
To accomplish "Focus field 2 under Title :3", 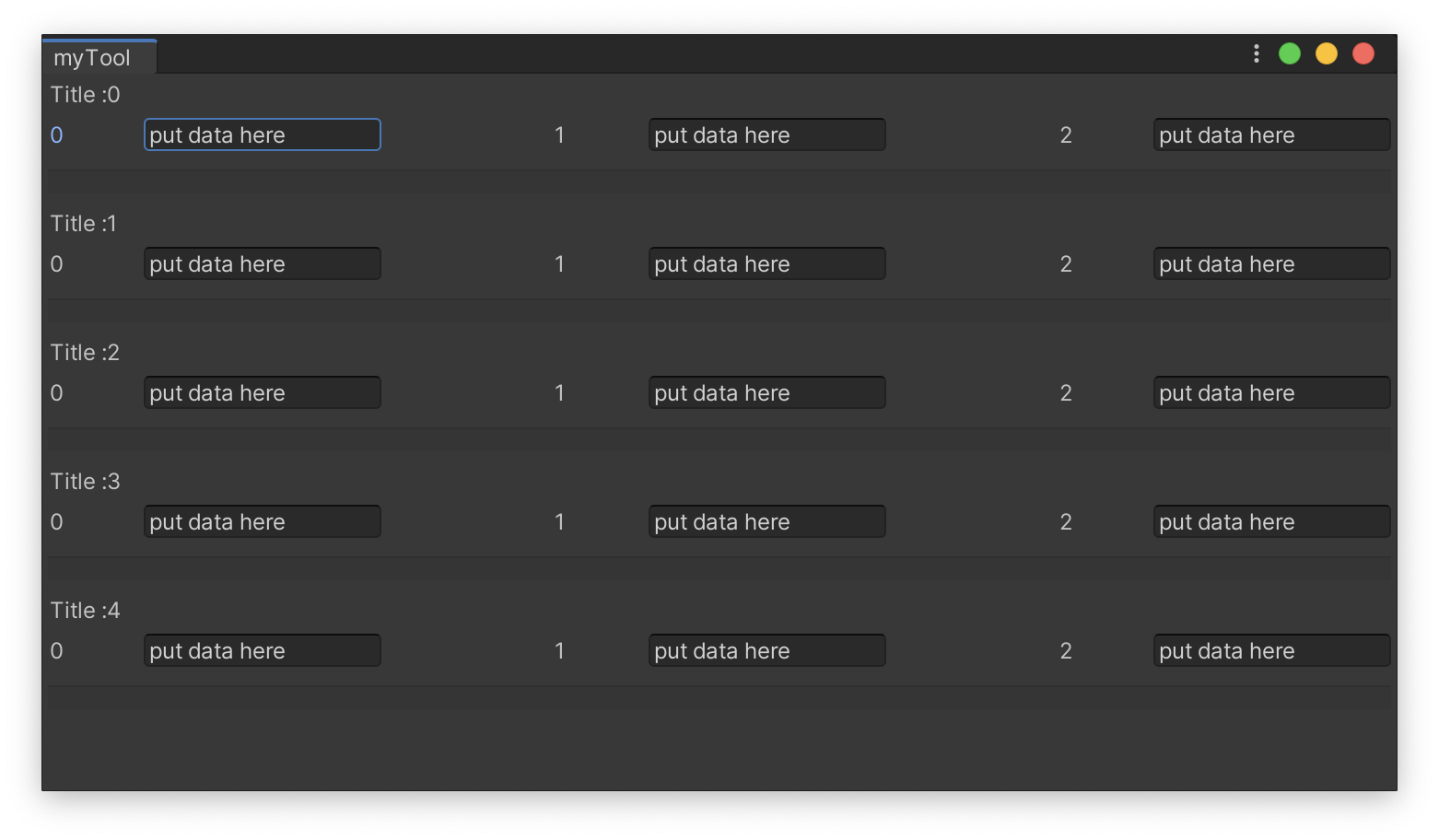I will click(x=1272, y=521).
